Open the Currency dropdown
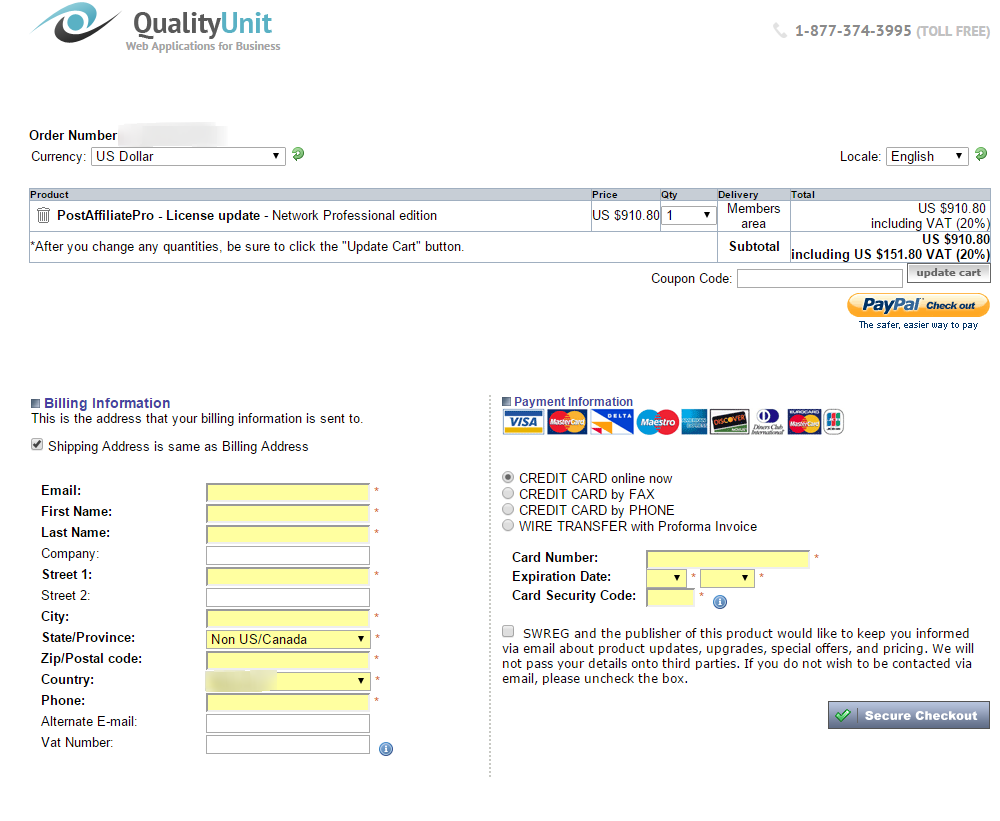Screen dimensions: 1000x821 (x=188, y=156)
